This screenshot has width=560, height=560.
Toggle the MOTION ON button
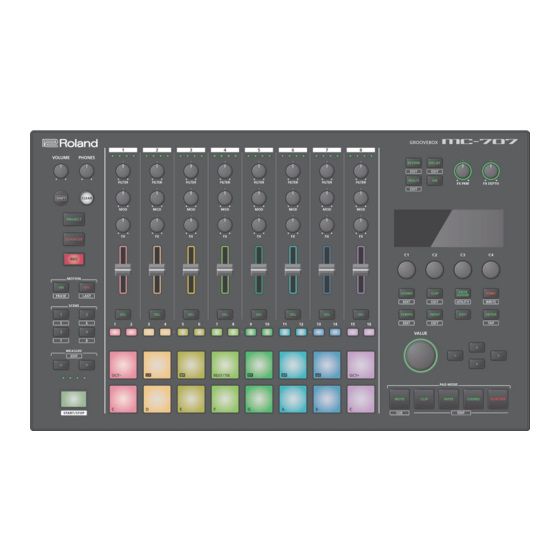coord(61,288)
